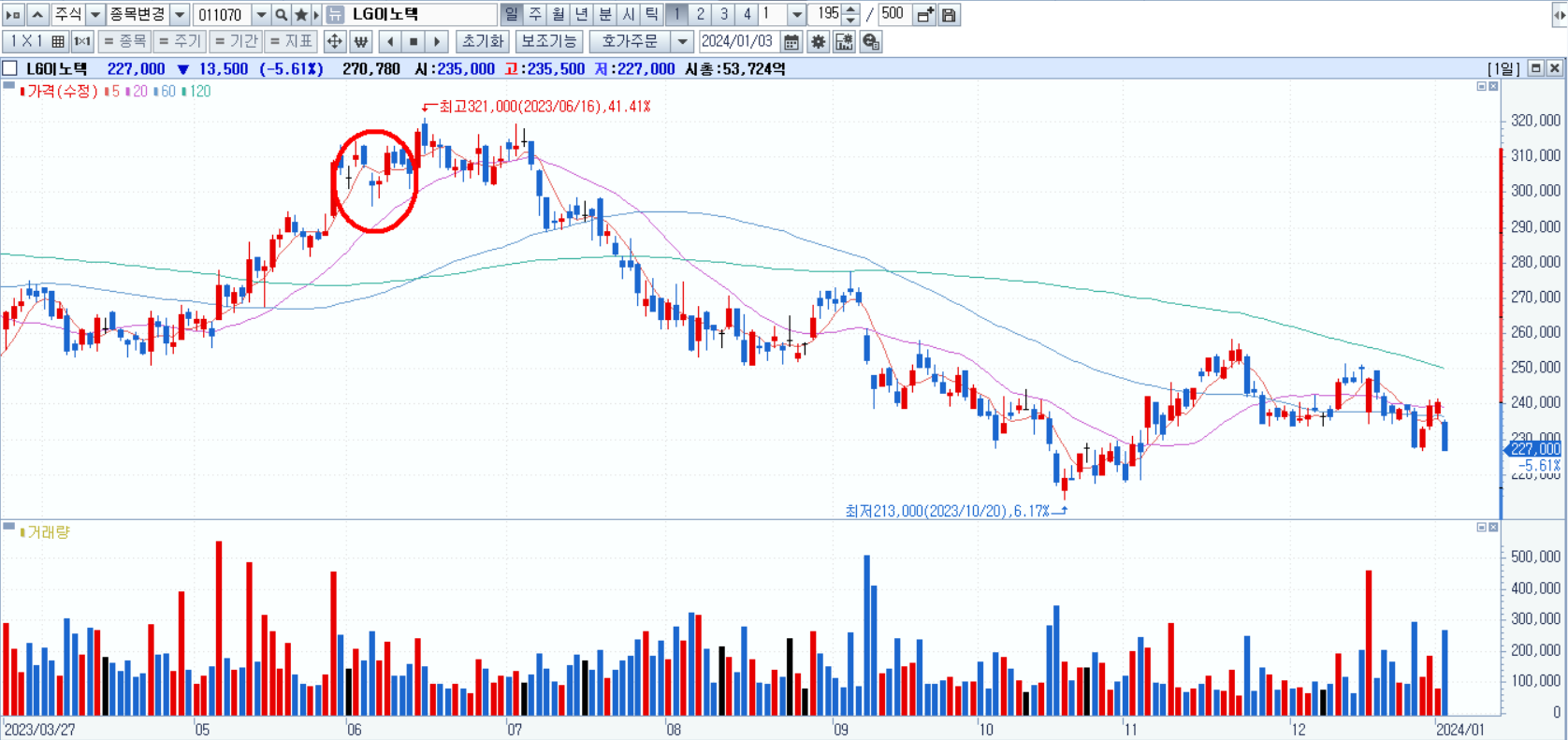Choose interval preset 1

tap(676, 14)
